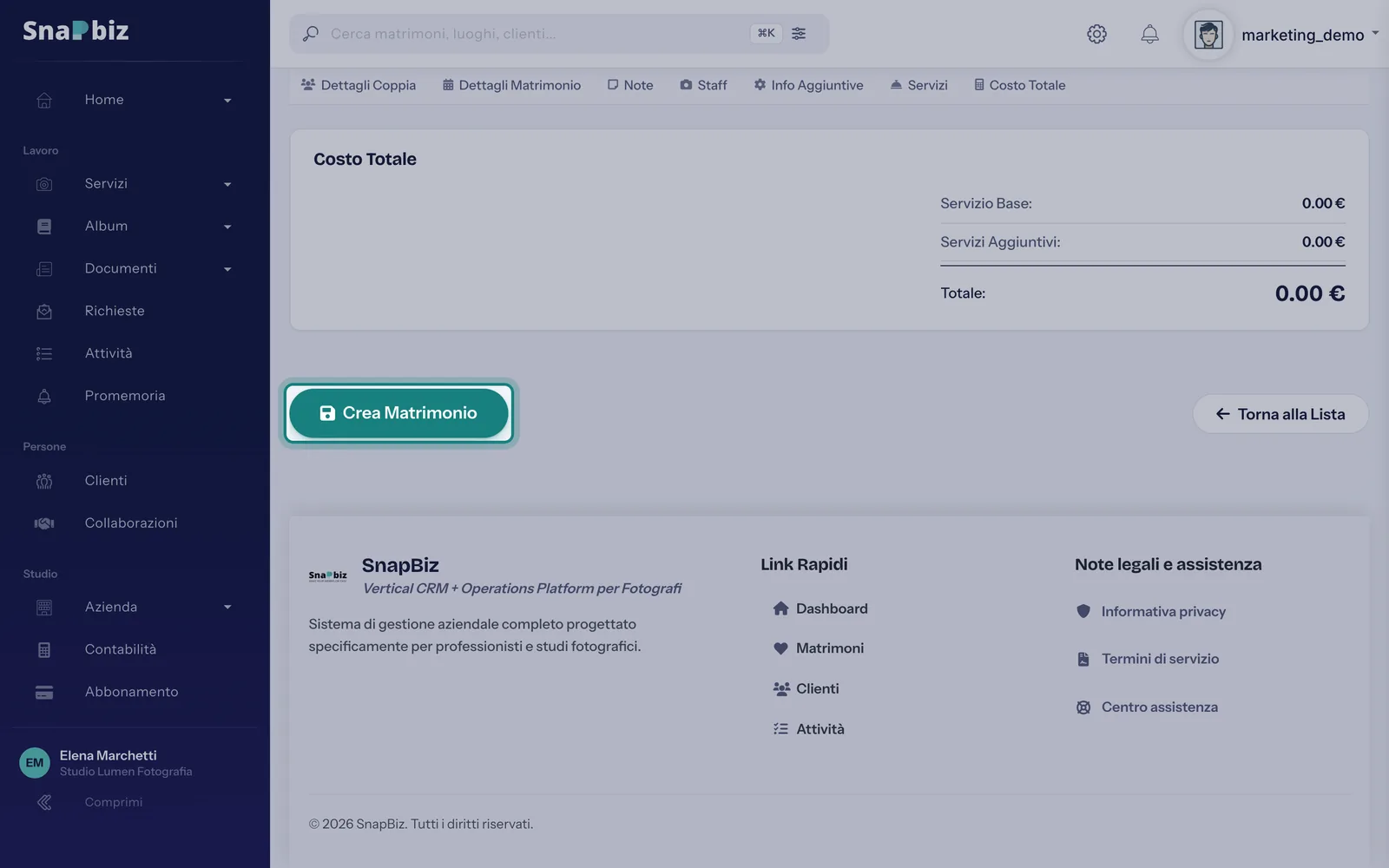The width and height of the screenshot is (1389, 868).
Task: Expand Documenti sidebar submenu
Action: point(227,270)
